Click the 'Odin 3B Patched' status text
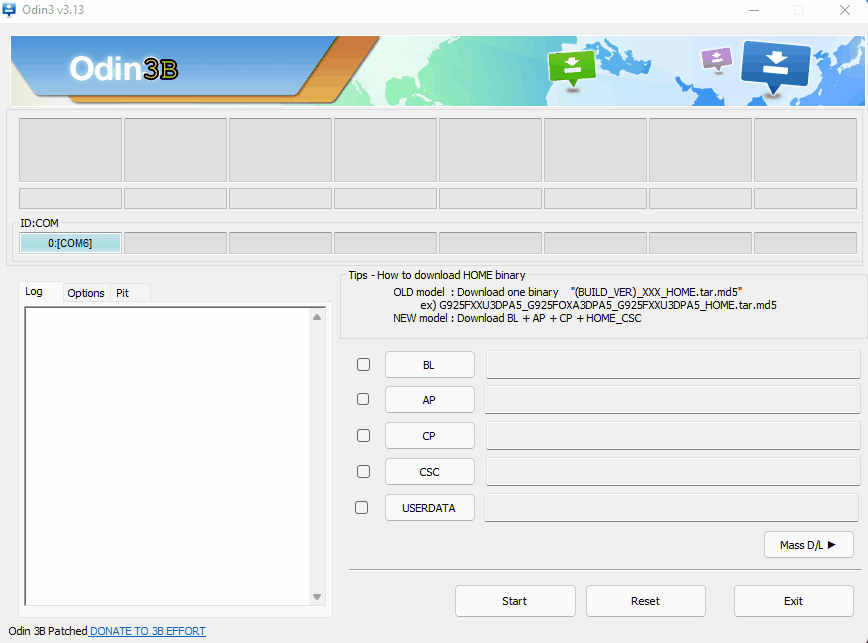Screen dimensions: 868x643 [48, 631]
